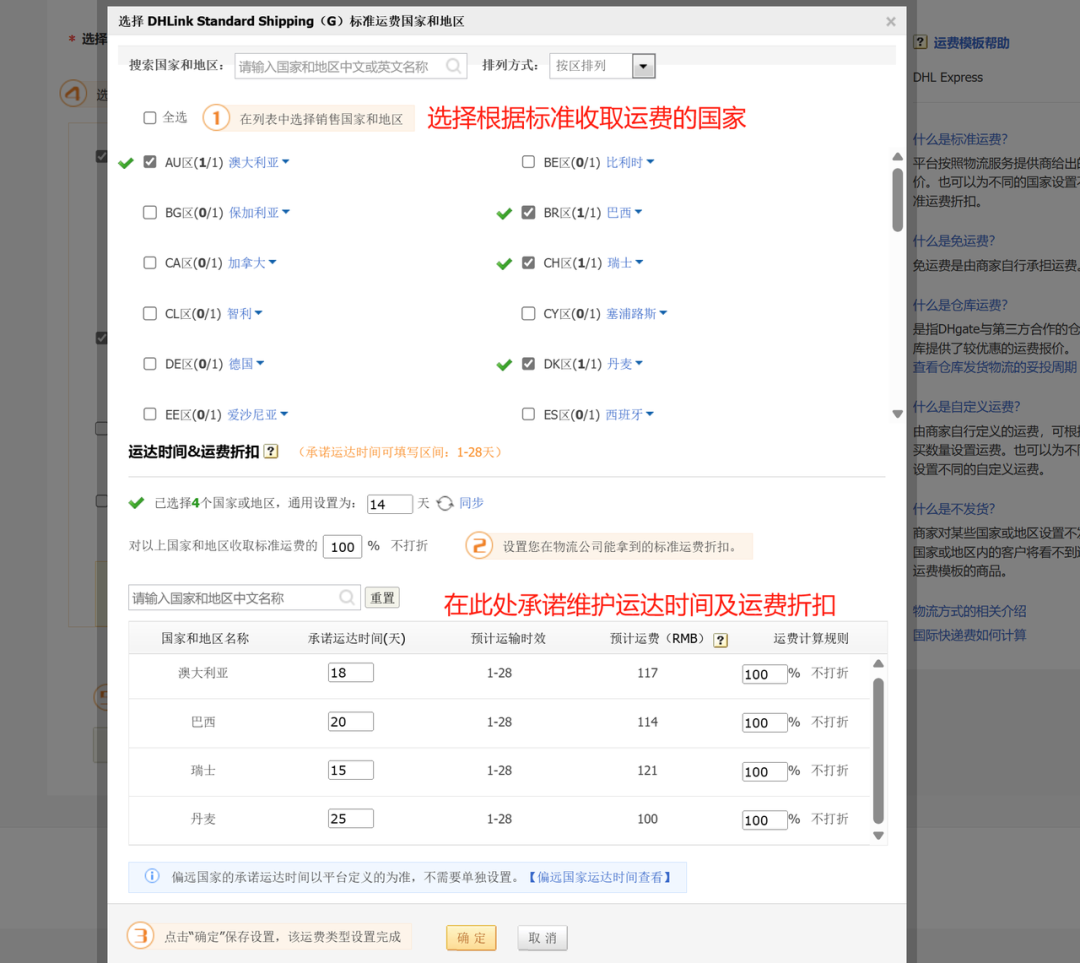Open the 按区排列 sort dropdown

click(x=643, y=66)
